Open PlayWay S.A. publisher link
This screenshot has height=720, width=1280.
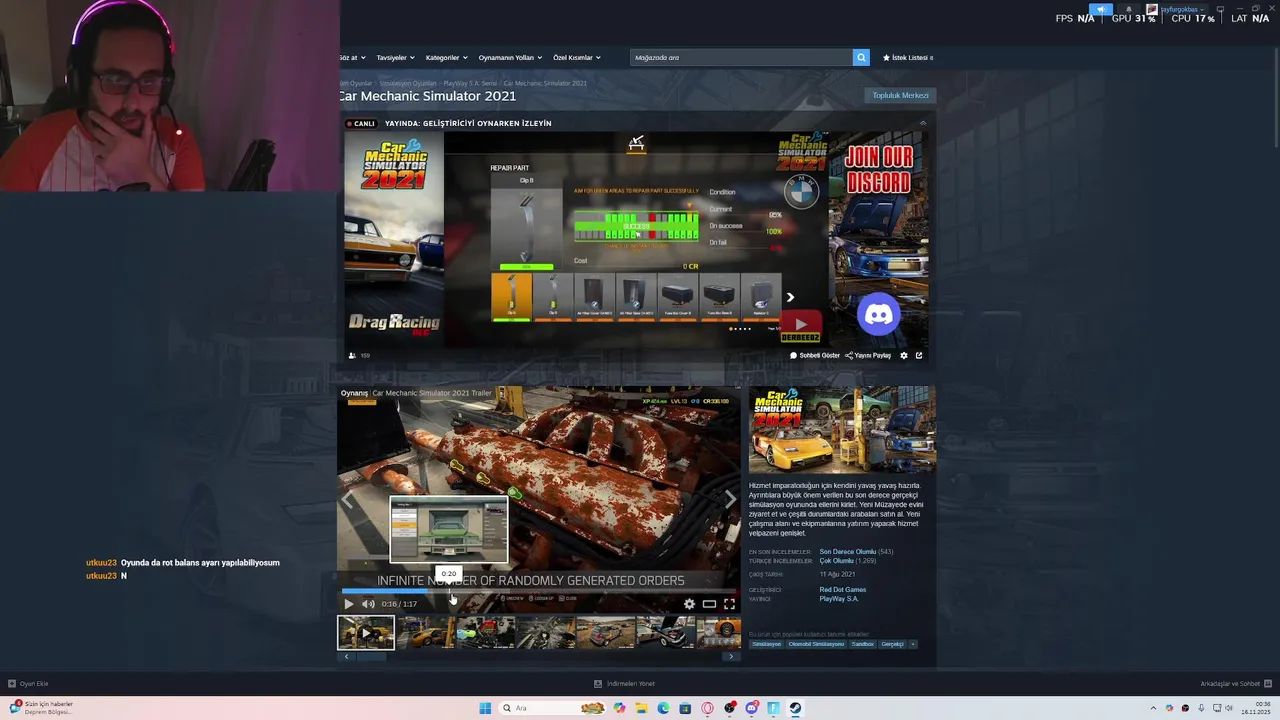click(x=839, y=598)
